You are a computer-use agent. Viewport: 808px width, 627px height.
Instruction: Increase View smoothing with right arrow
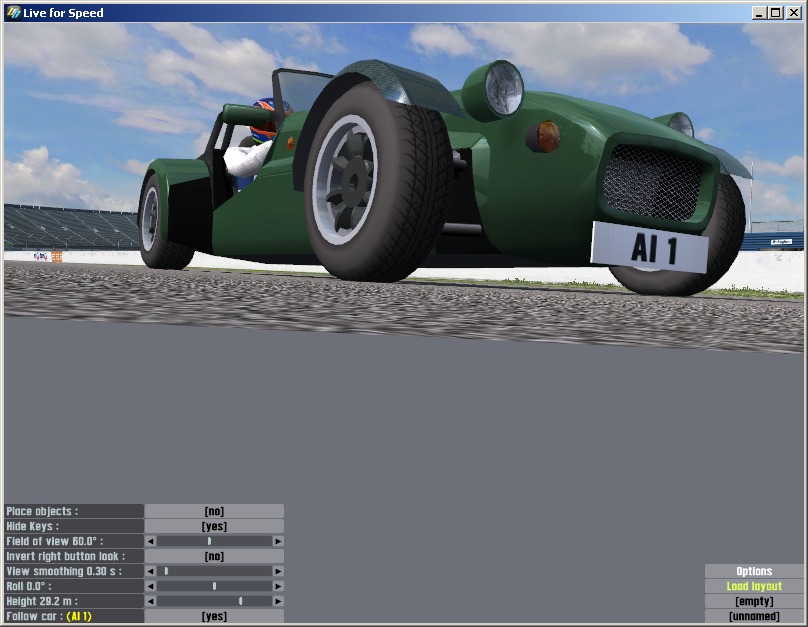tap(278, 571)
